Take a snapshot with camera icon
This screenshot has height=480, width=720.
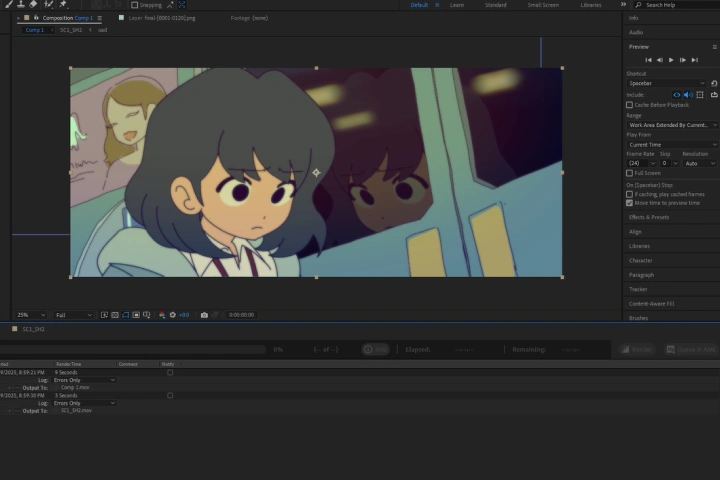click(204, 315)
